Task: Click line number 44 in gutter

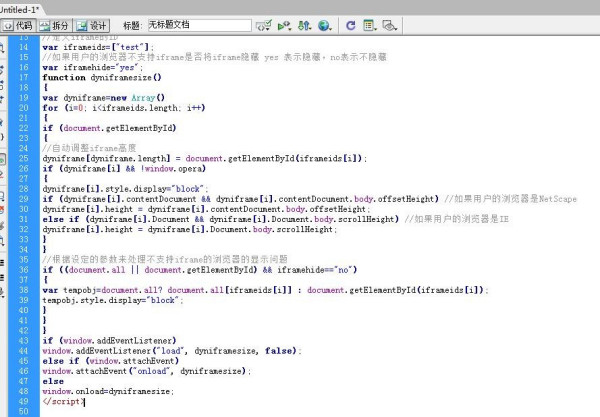Action: [24, 351]
